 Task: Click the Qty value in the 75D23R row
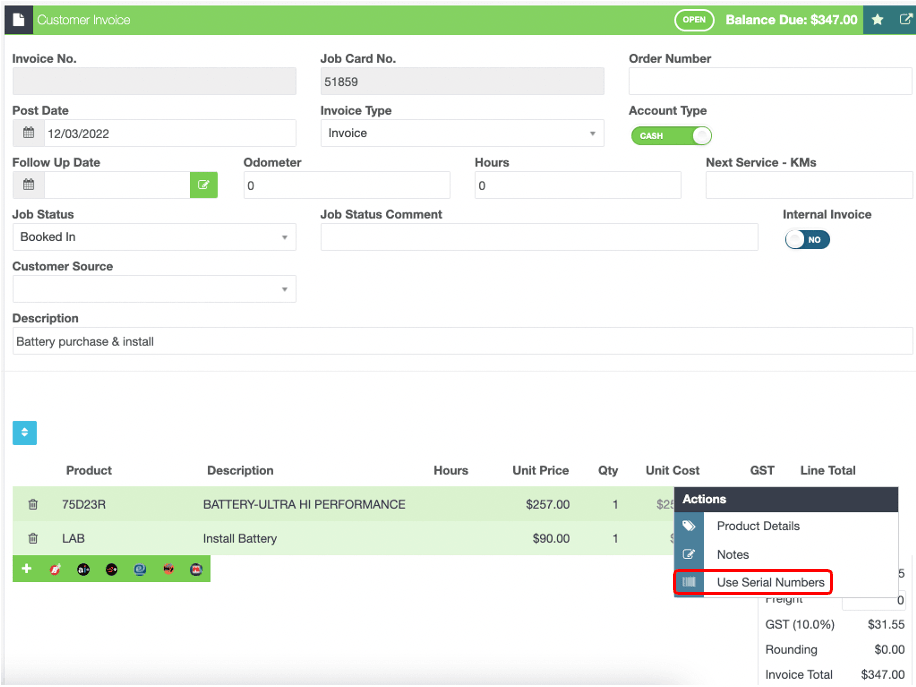pyautogui.click(x=615, y=504)
